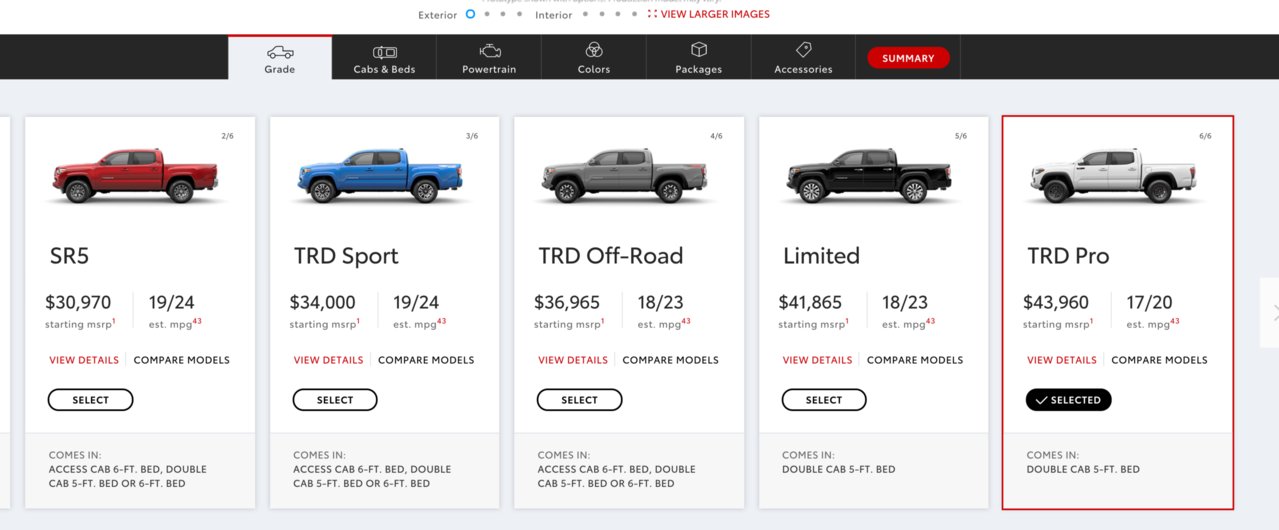The height and width of the screenshot is (530, 1279).
Task: Click the 17/20 est. mpg value
Action: pyautogui.click(x=1149, y=302)
